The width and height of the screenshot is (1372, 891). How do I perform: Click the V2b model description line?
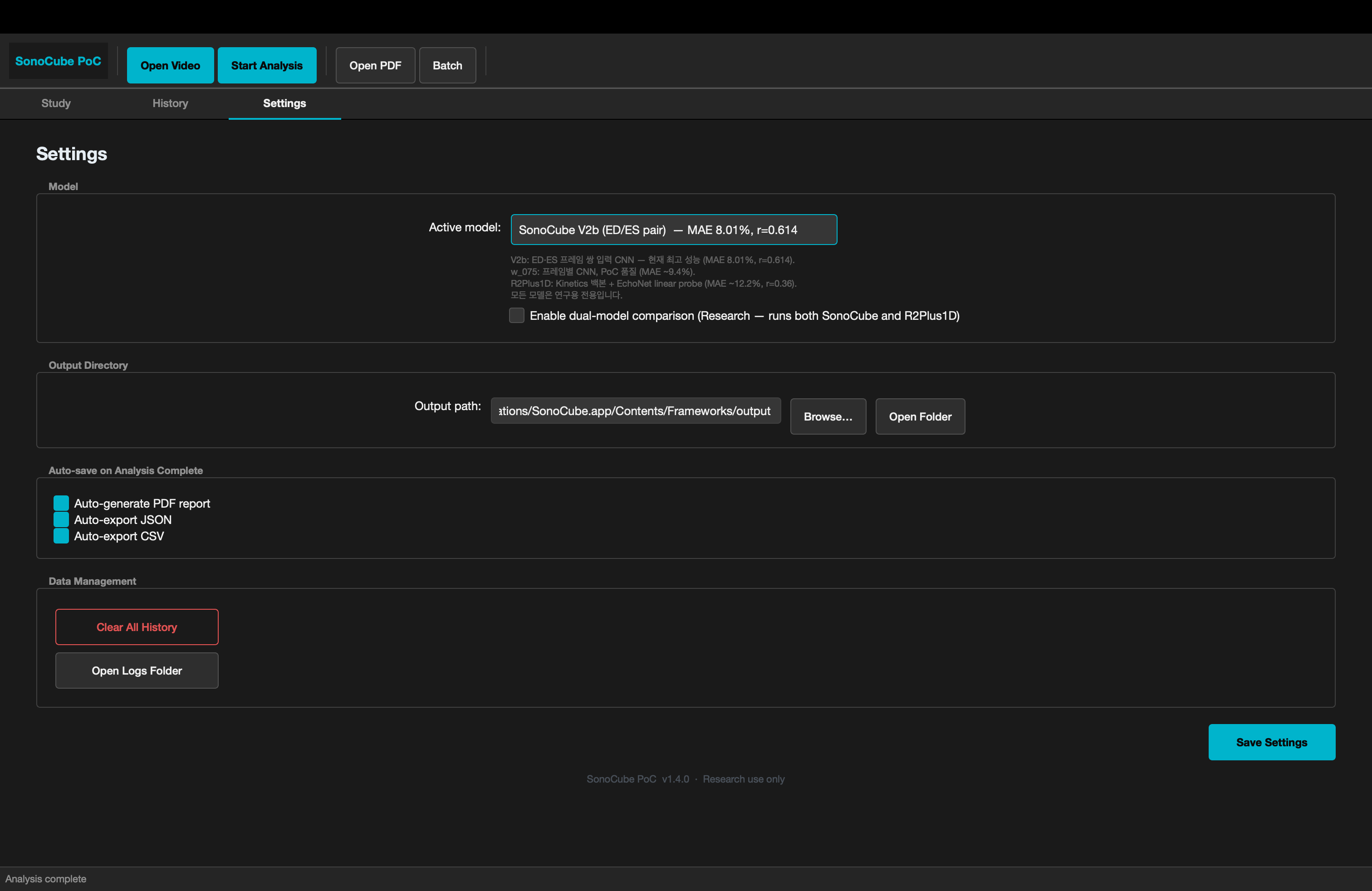pyautogui.click(x=652, y=260)
